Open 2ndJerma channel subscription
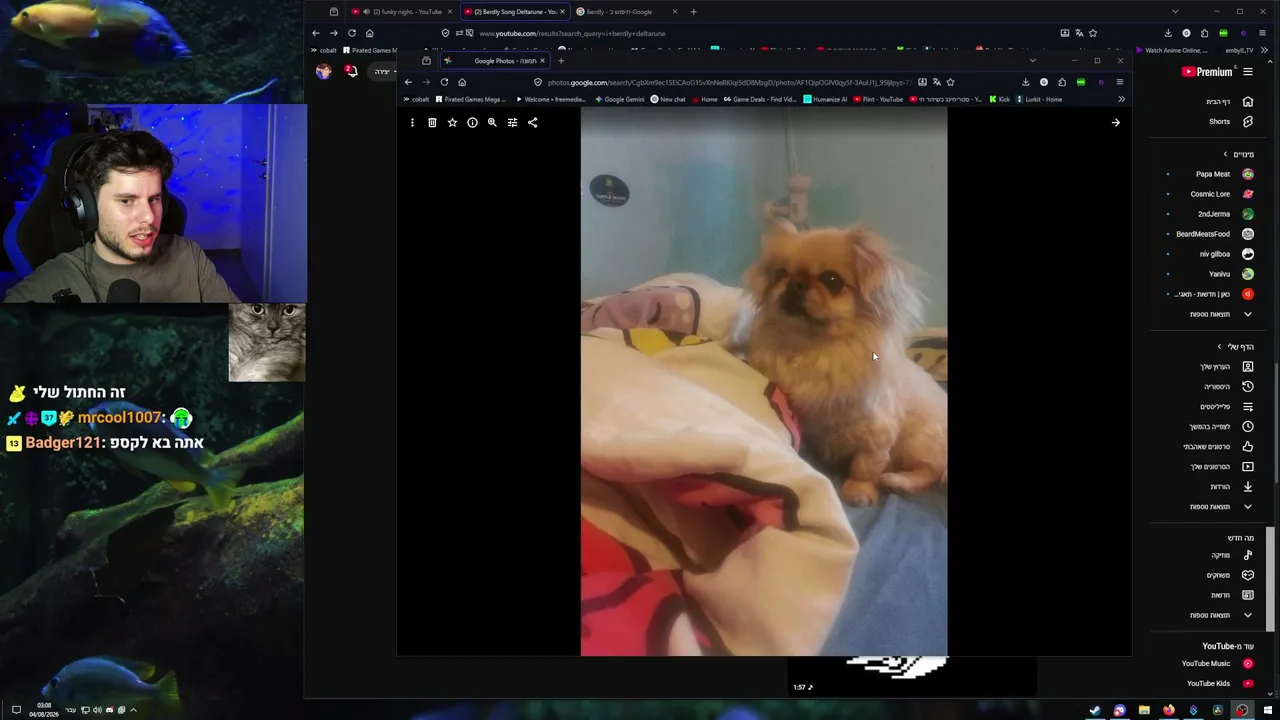1280x720 pixels. [x=1210, y=214]
